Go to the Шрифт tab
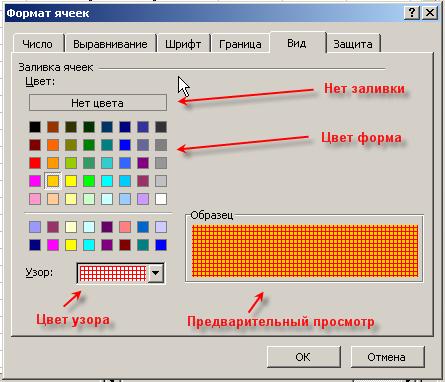445x382 pixels. pos(183,44)
